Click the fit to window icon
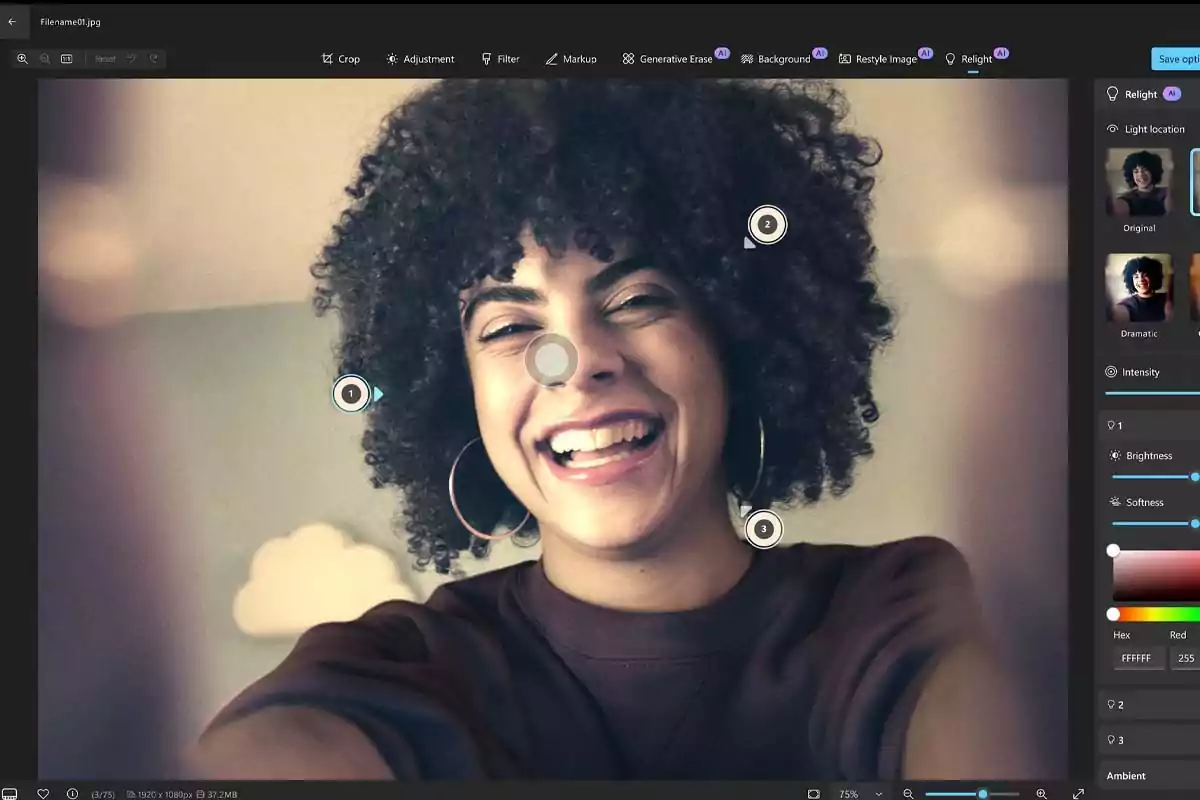Viewport: 1200px width, 800px height. [x=813, y=794]
